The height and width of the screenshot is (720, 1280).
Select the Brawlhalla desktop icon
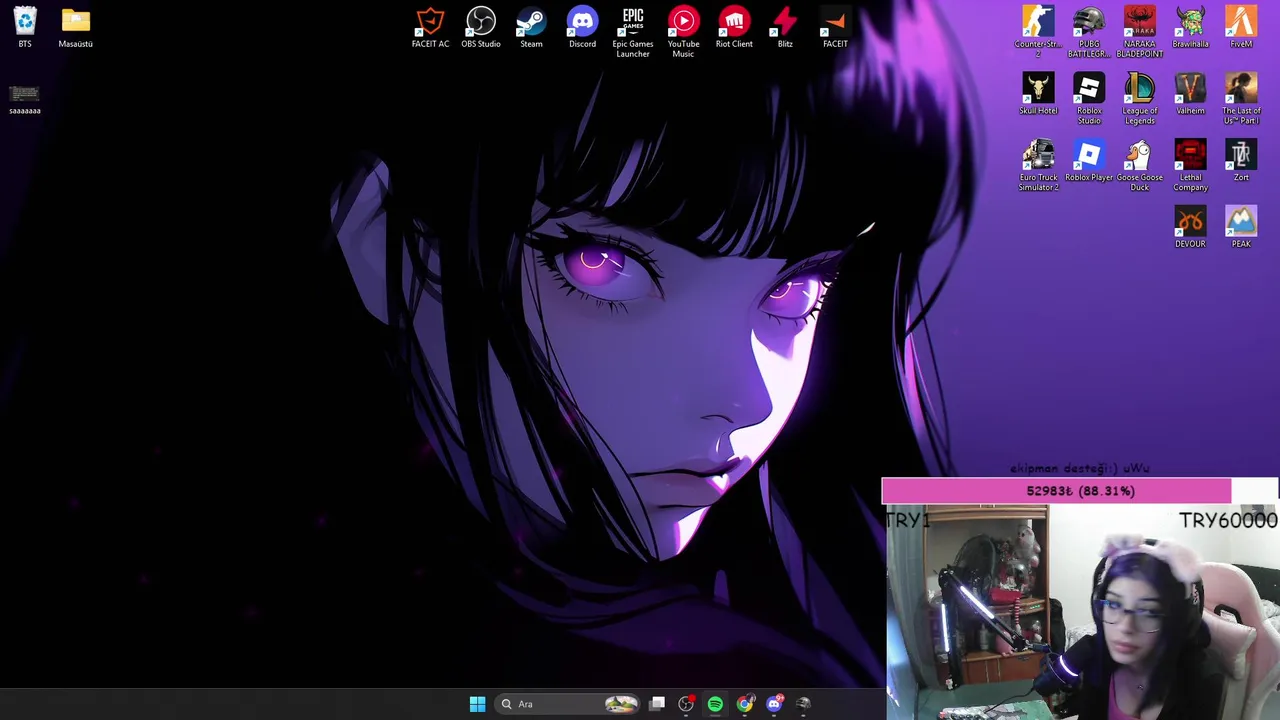(1190, 28)
